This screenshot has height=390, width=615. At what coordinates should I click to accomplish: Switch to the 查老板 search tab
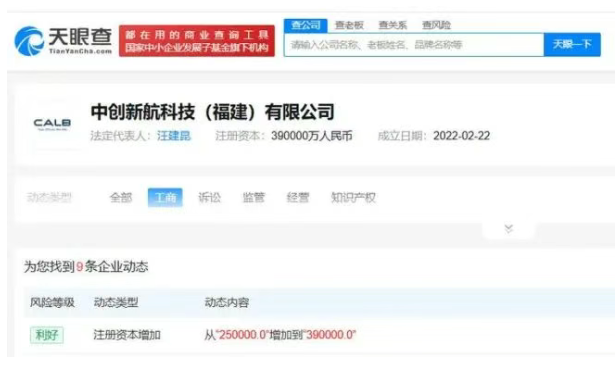(x=349, y=26)
